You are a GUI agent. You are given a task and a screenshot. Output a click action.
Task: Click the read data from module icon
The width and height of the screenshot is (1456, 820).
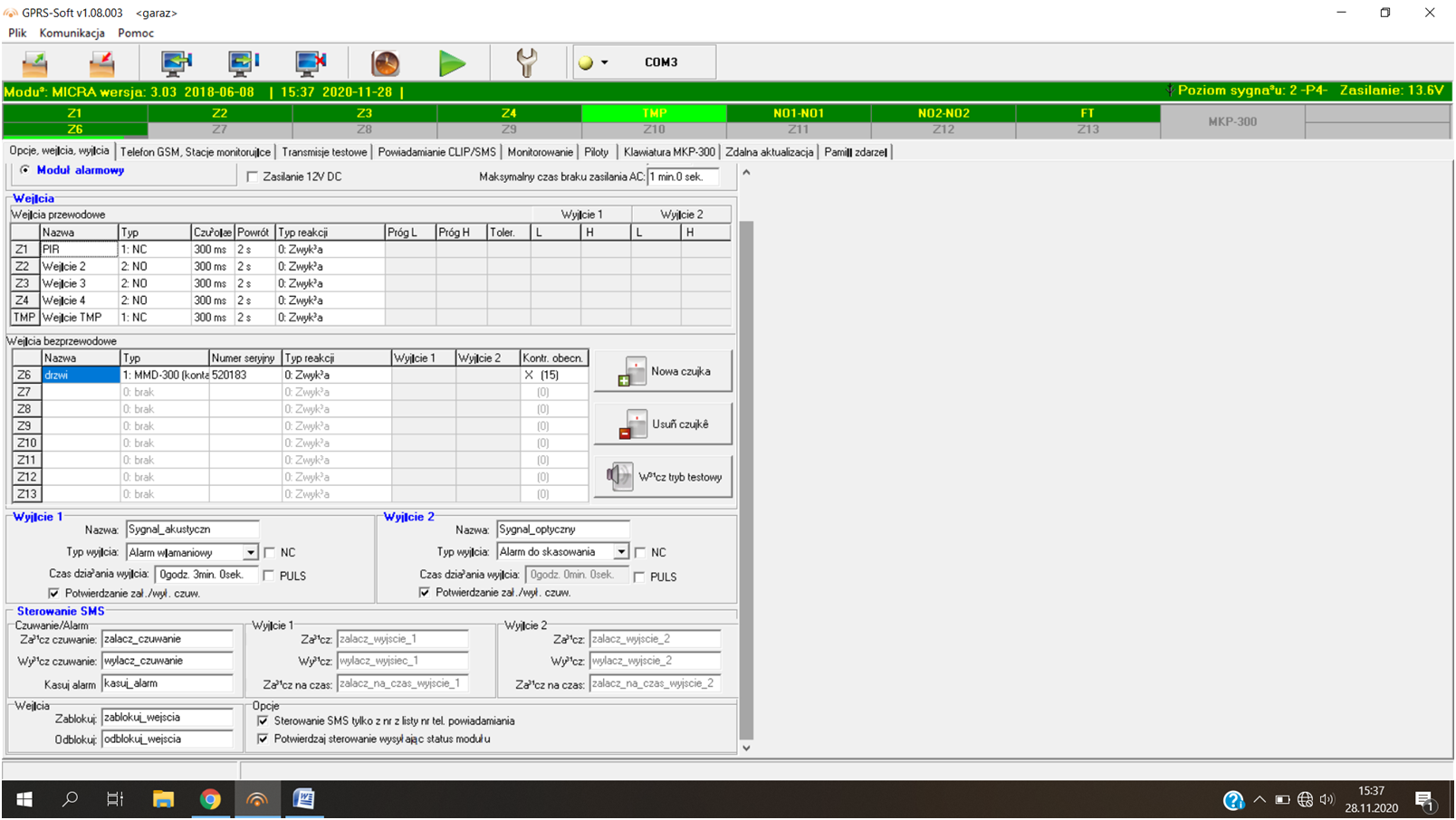pos(177,62)
